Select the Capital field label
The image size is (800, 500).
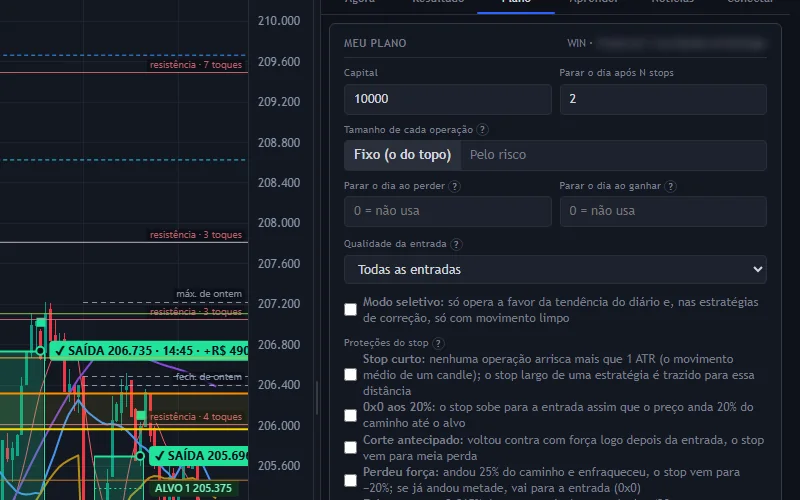point(361,73)
